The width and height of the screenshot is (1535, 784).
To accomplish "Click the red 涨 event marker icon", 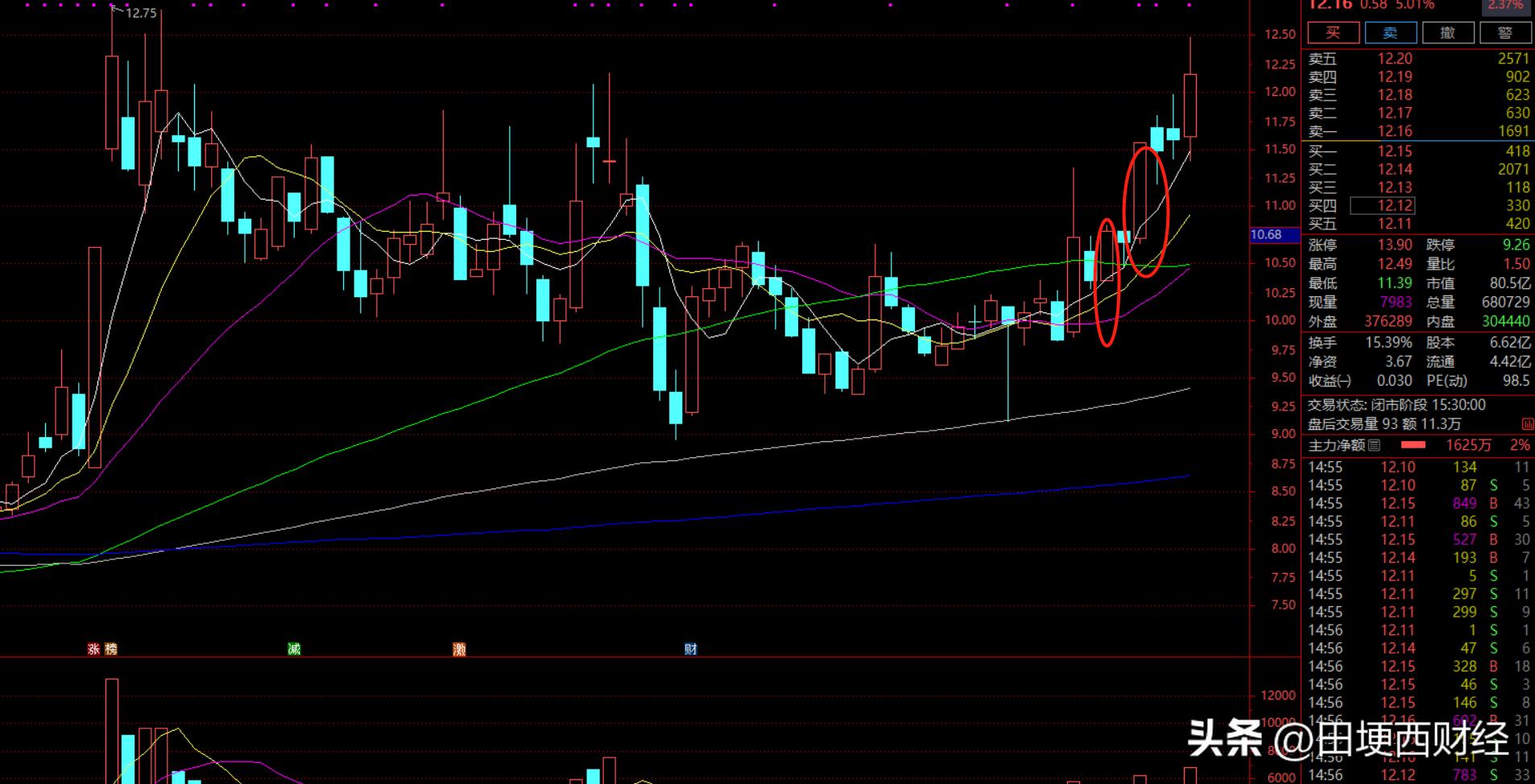I will pos(93,649).
